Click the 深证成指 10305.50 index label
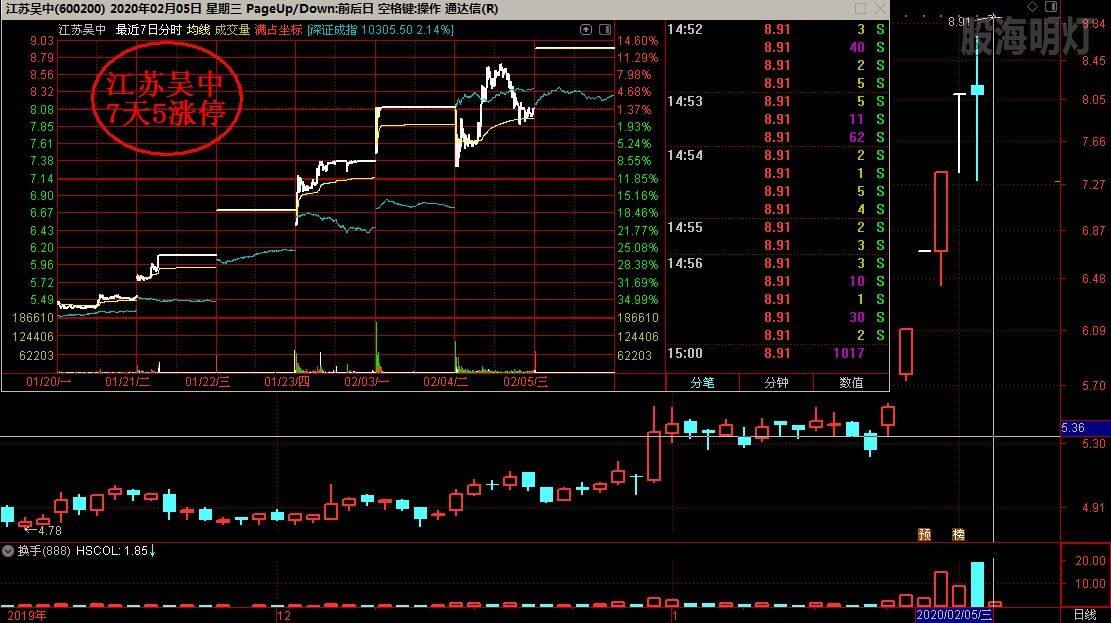This screenshot has height=623, width=1111. point(380,30)
